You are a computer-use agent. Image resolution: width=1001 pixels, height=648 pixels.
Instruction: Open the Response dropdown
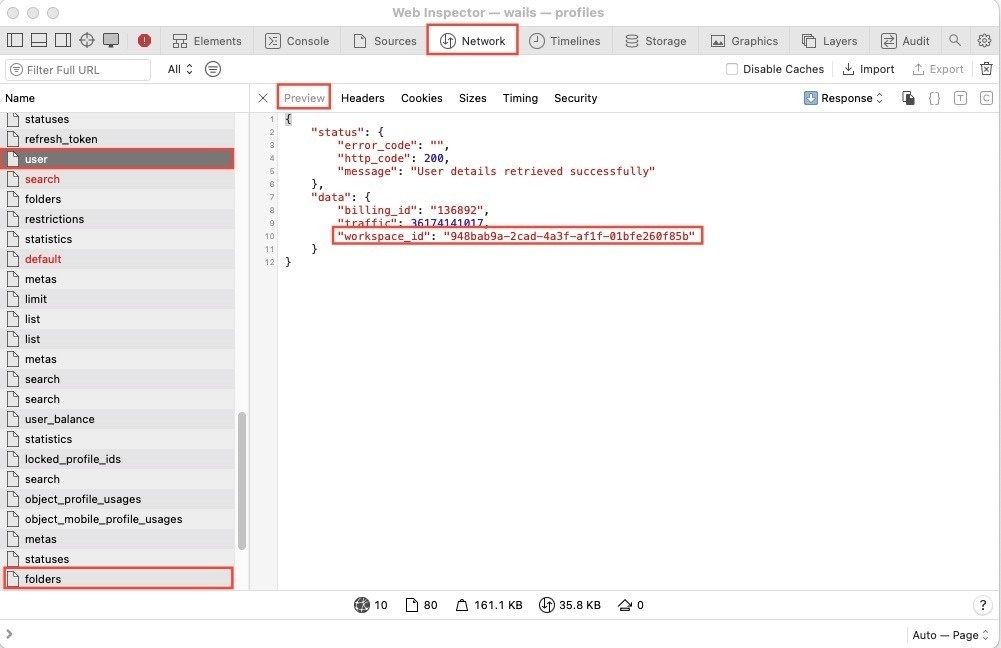(844, 98)
